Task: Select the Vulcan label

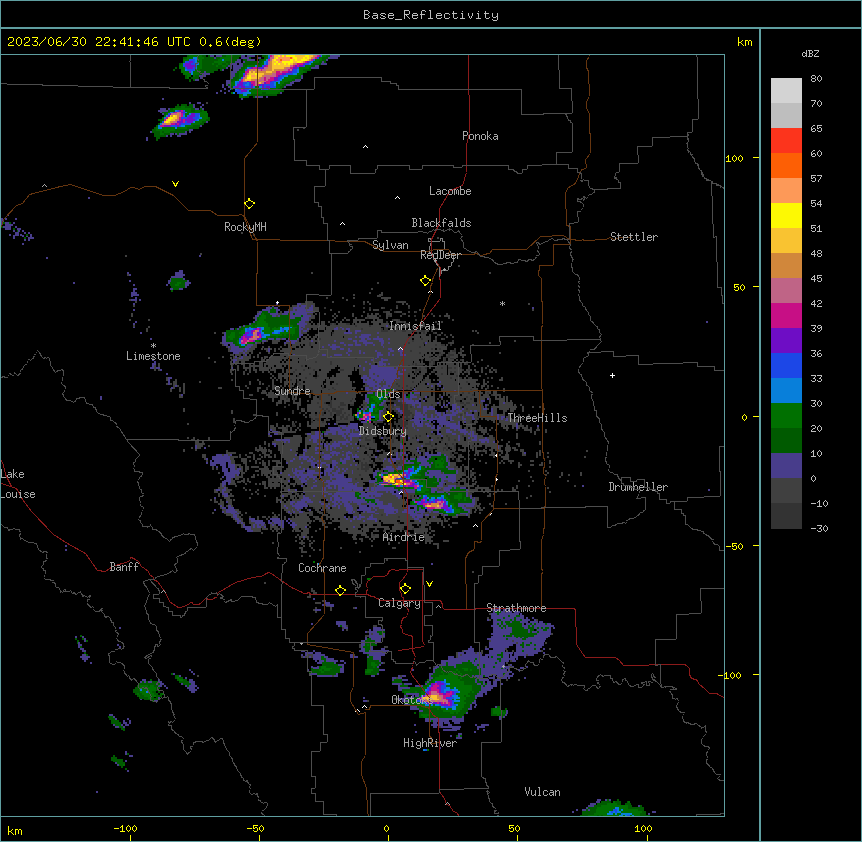Action: coord(543,792)
